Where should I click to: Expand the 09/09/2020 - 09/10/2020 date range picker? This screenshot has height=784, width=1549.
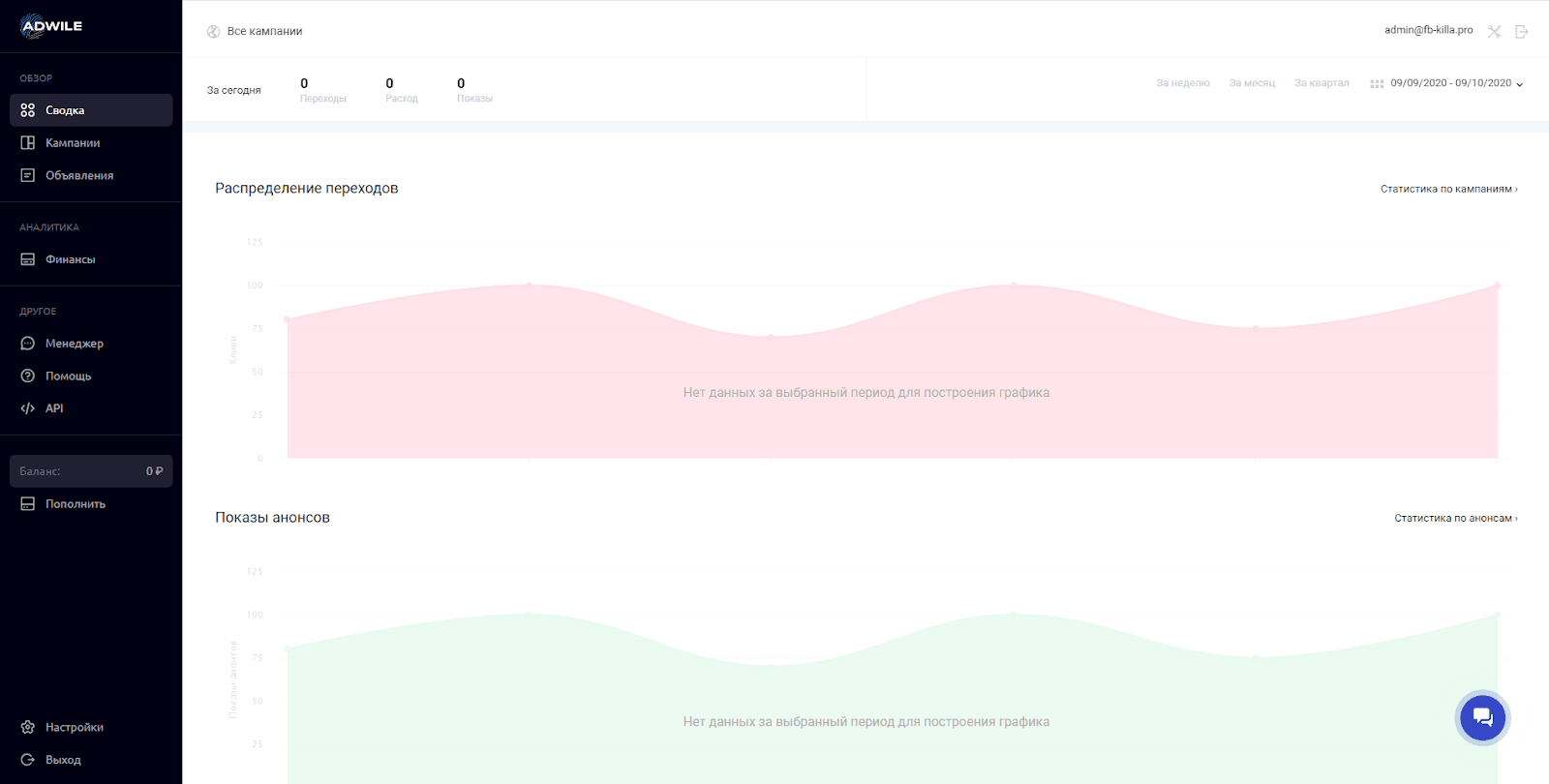click(1450, 83)
